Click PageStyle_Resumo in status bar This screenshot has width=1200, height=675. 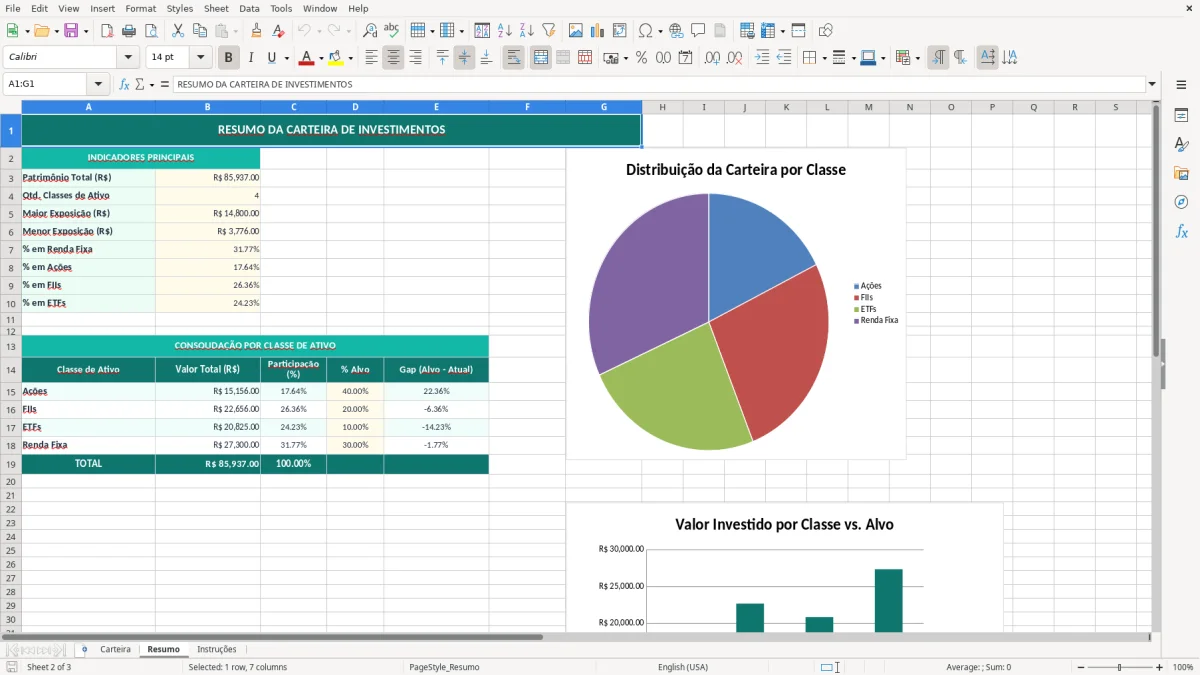click(444, 667)
